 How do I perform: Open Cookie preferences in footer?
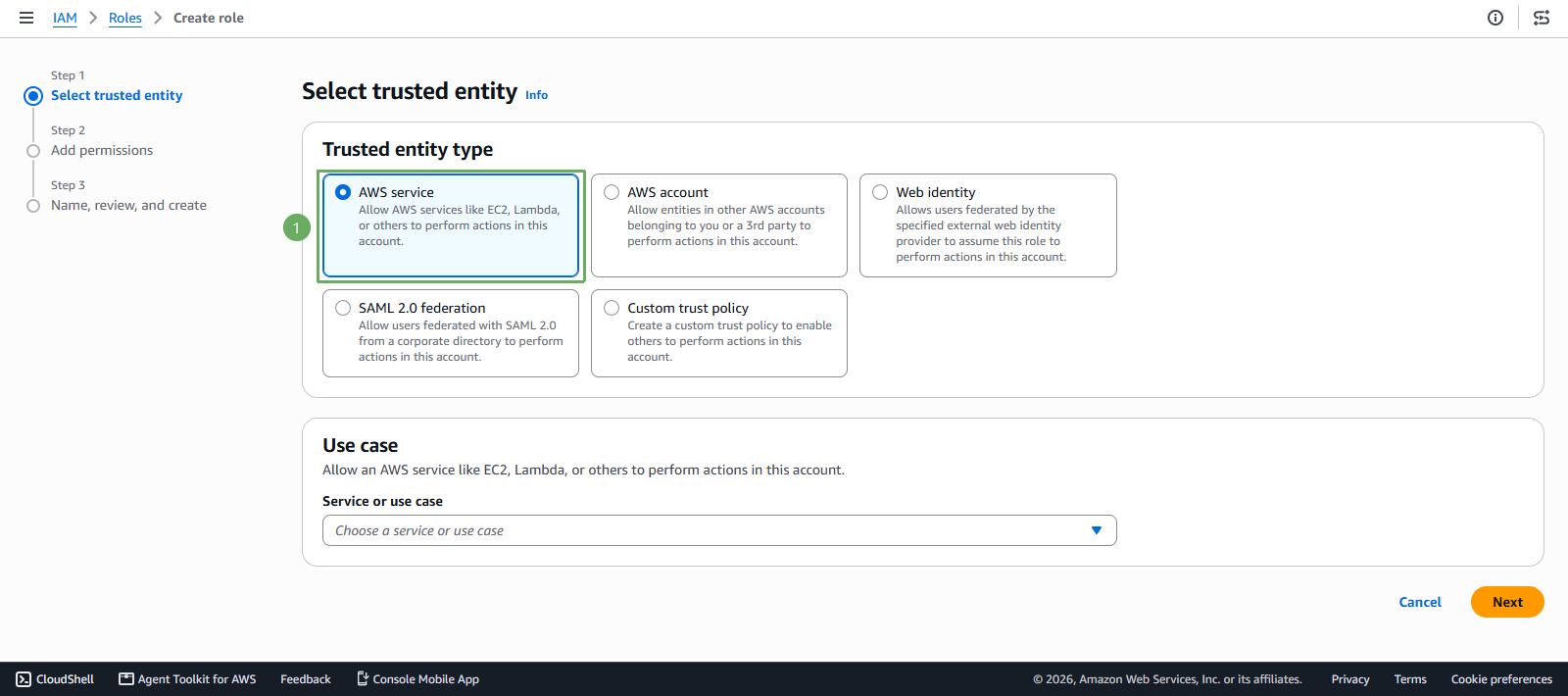click(1501, 679)
